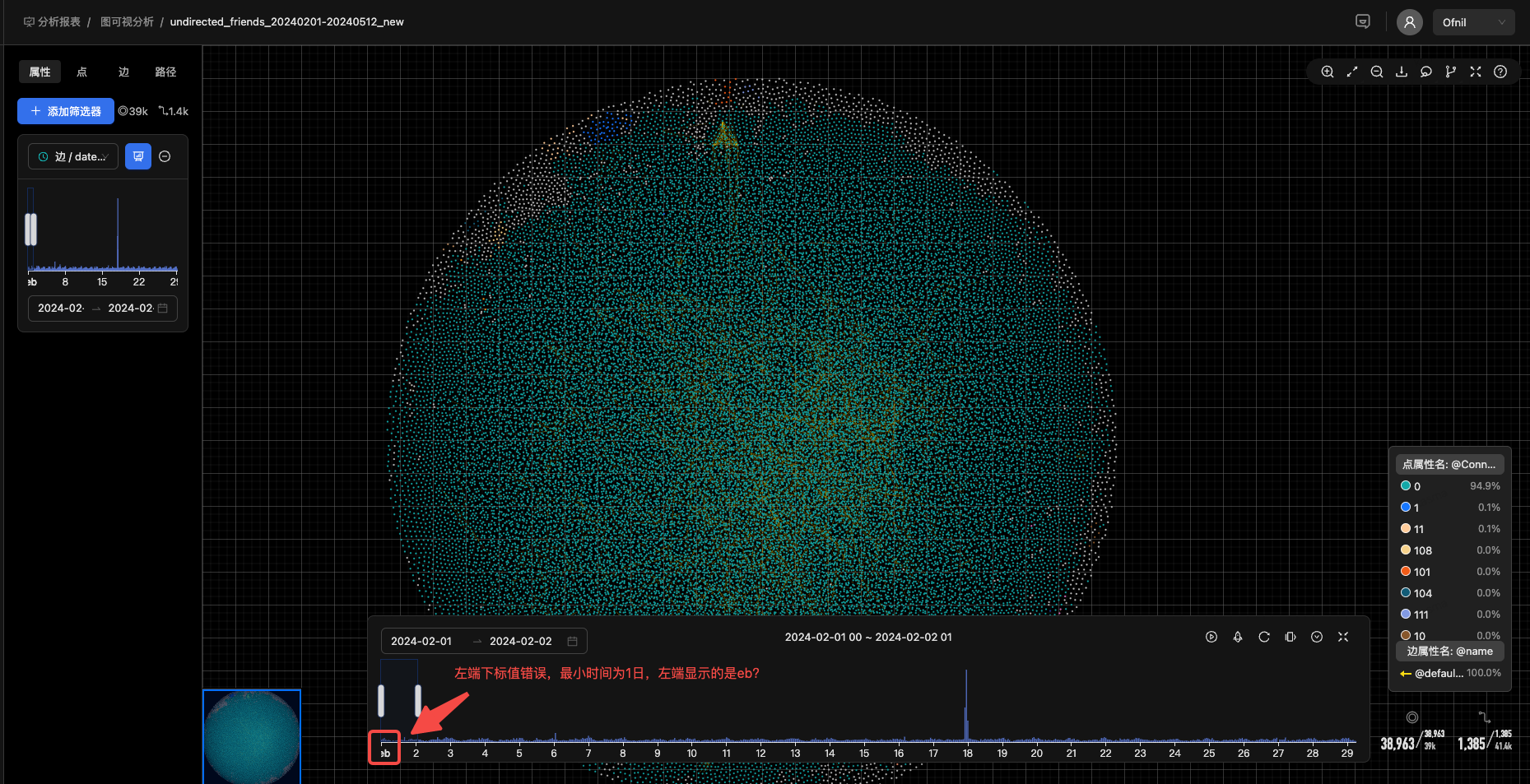Select the legend swatch for value 111
The image size is (1530, 784).
1406,615
